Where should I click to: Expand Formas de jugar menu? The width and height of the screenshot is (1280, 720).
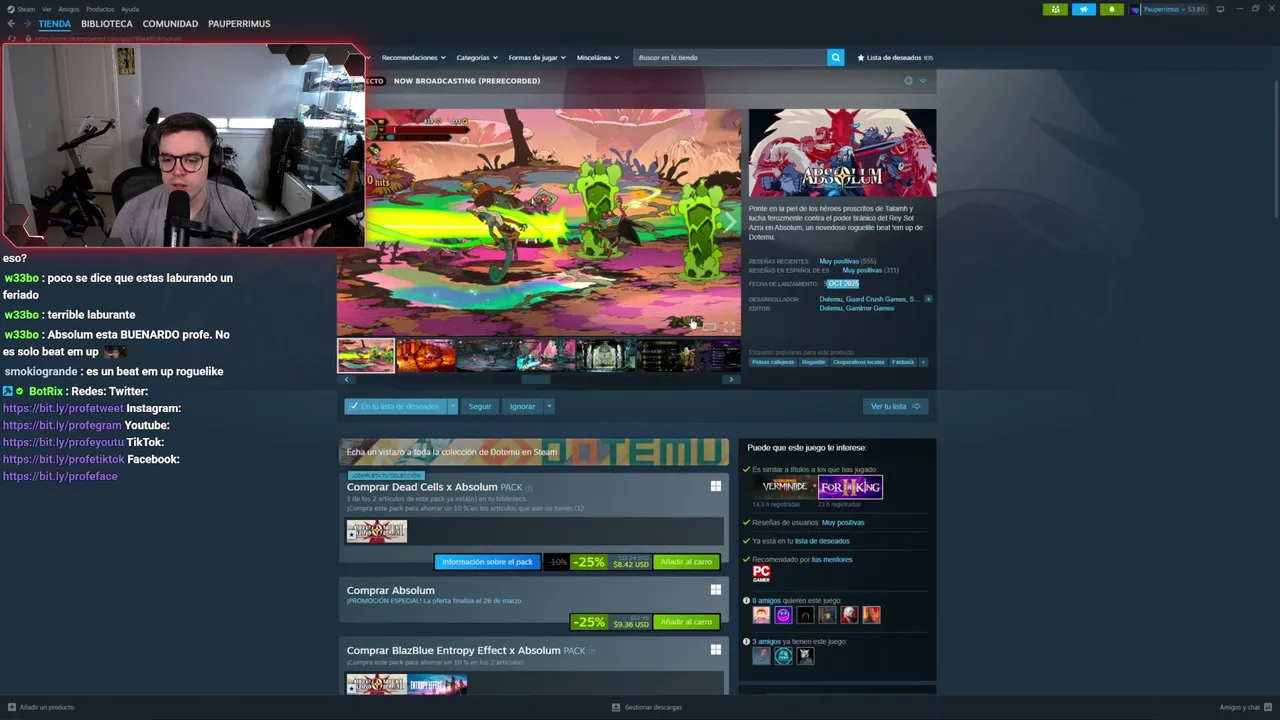[536, 58]
